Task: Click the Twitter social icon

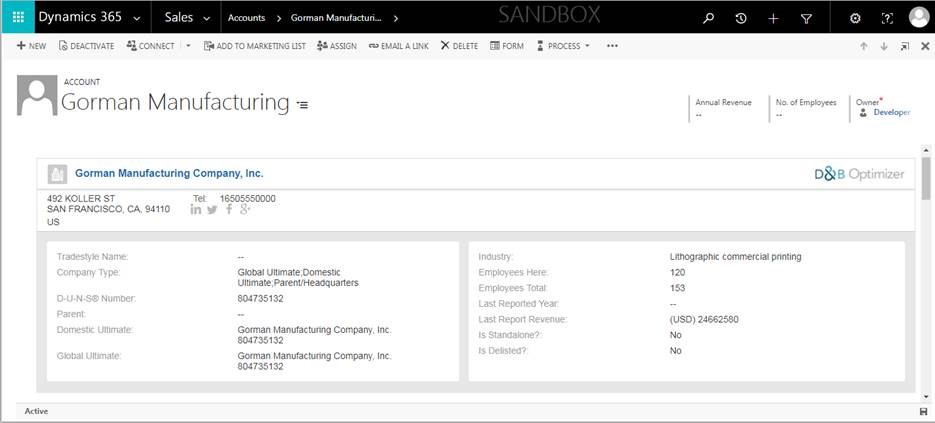Action: (212, 209)
